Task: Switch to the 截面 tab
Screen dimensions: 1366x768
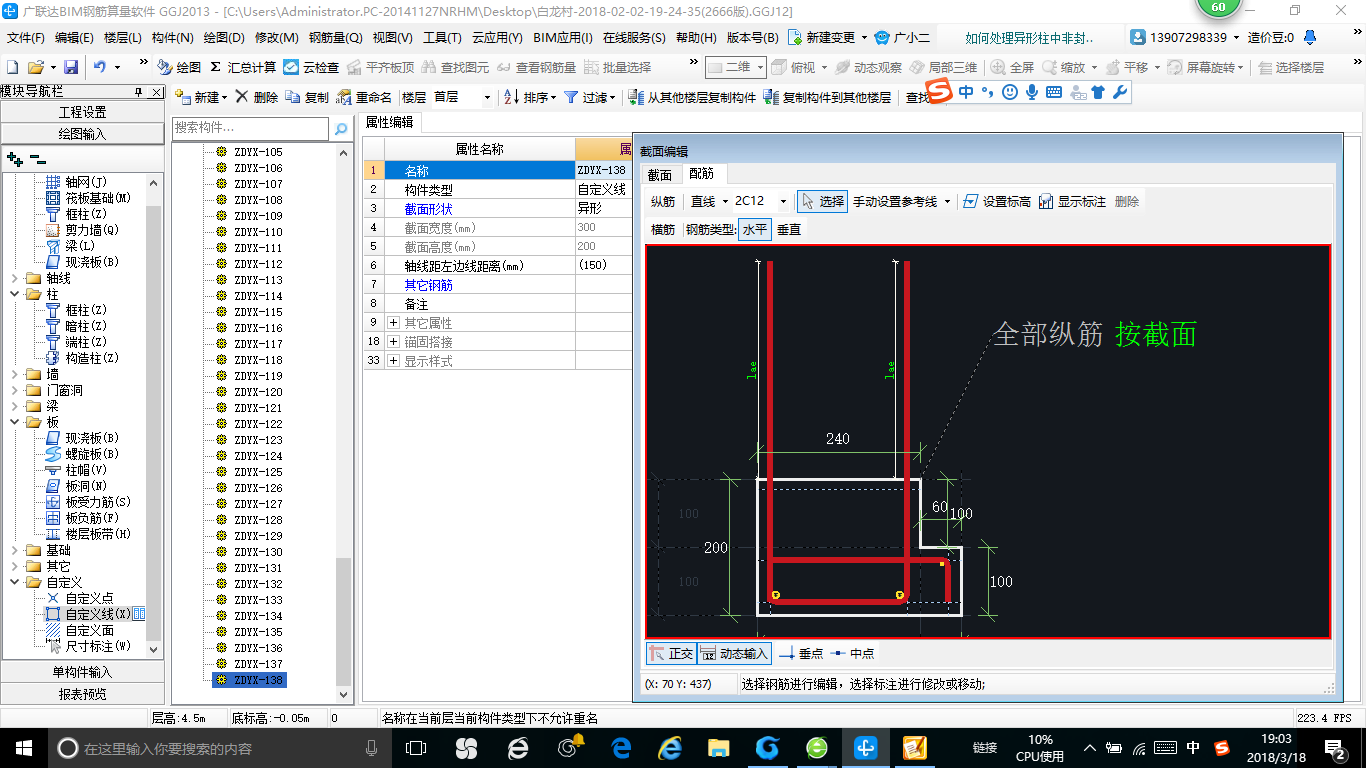Action: pos(660,174)
